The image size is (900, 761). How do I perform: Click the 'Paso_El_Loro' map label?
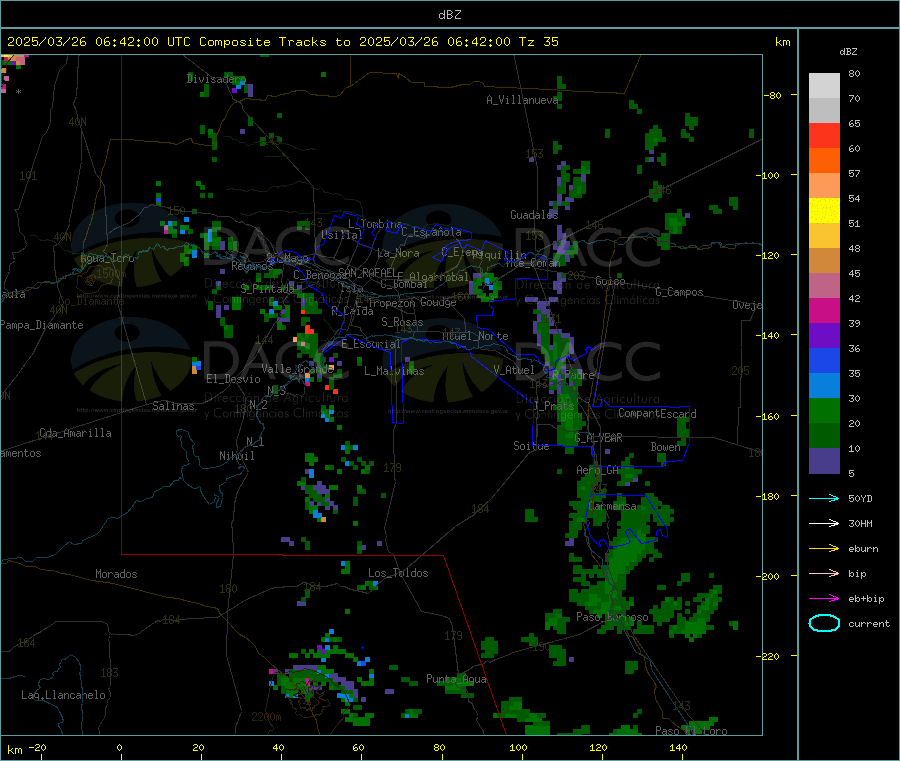pyautogui.click(x=691, y=731)
